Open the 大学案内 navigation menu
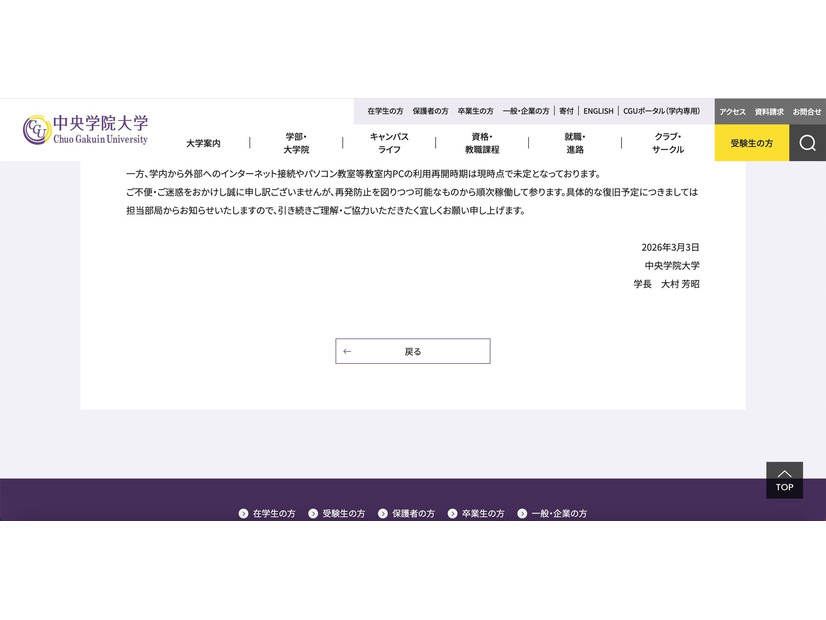The height and width of the screenshot is (620, 826). pyautogui.click(x=203, y=143)
